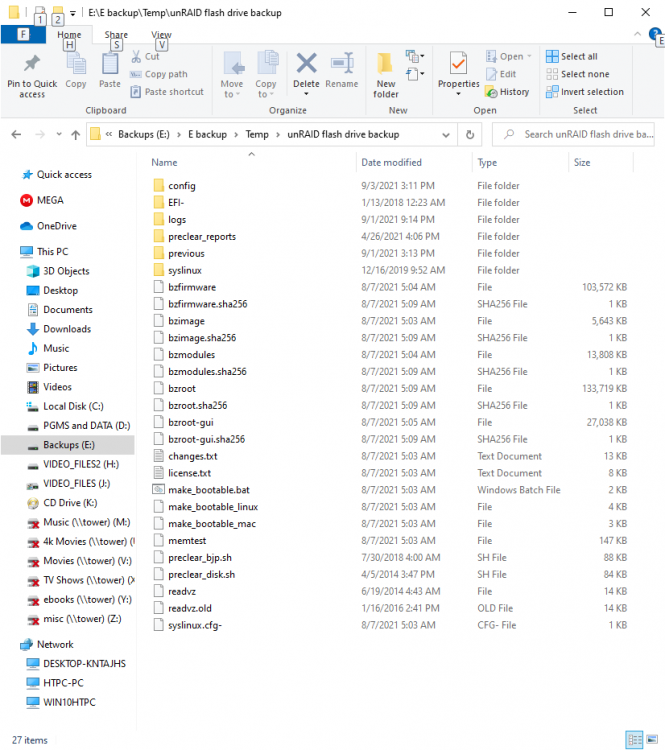This screenshot has height=750, width=665.
Task: Open Customize Quick Access Toolbar menu
Action: (73, 13)
